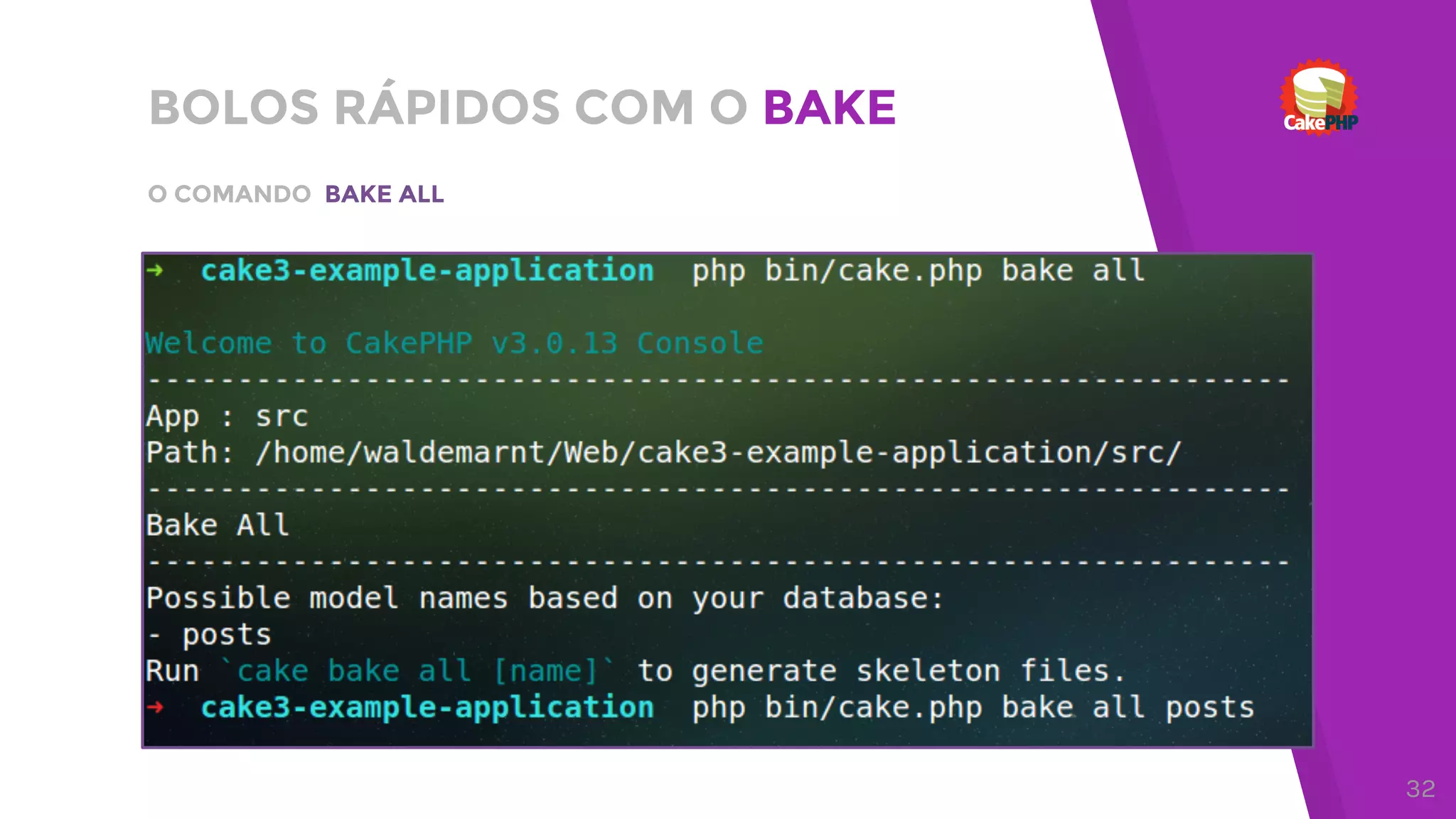Click command 'php bin/cake.php bake all' on first line
The height and width of the screenshot is (819, 1456).
[919, 271]
